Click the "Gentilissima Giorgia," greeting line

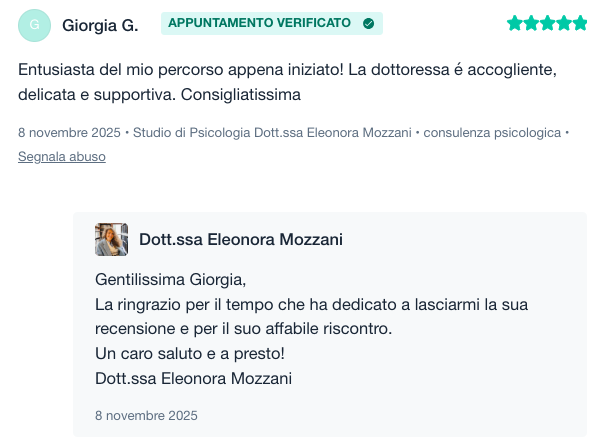pos(170,278)
